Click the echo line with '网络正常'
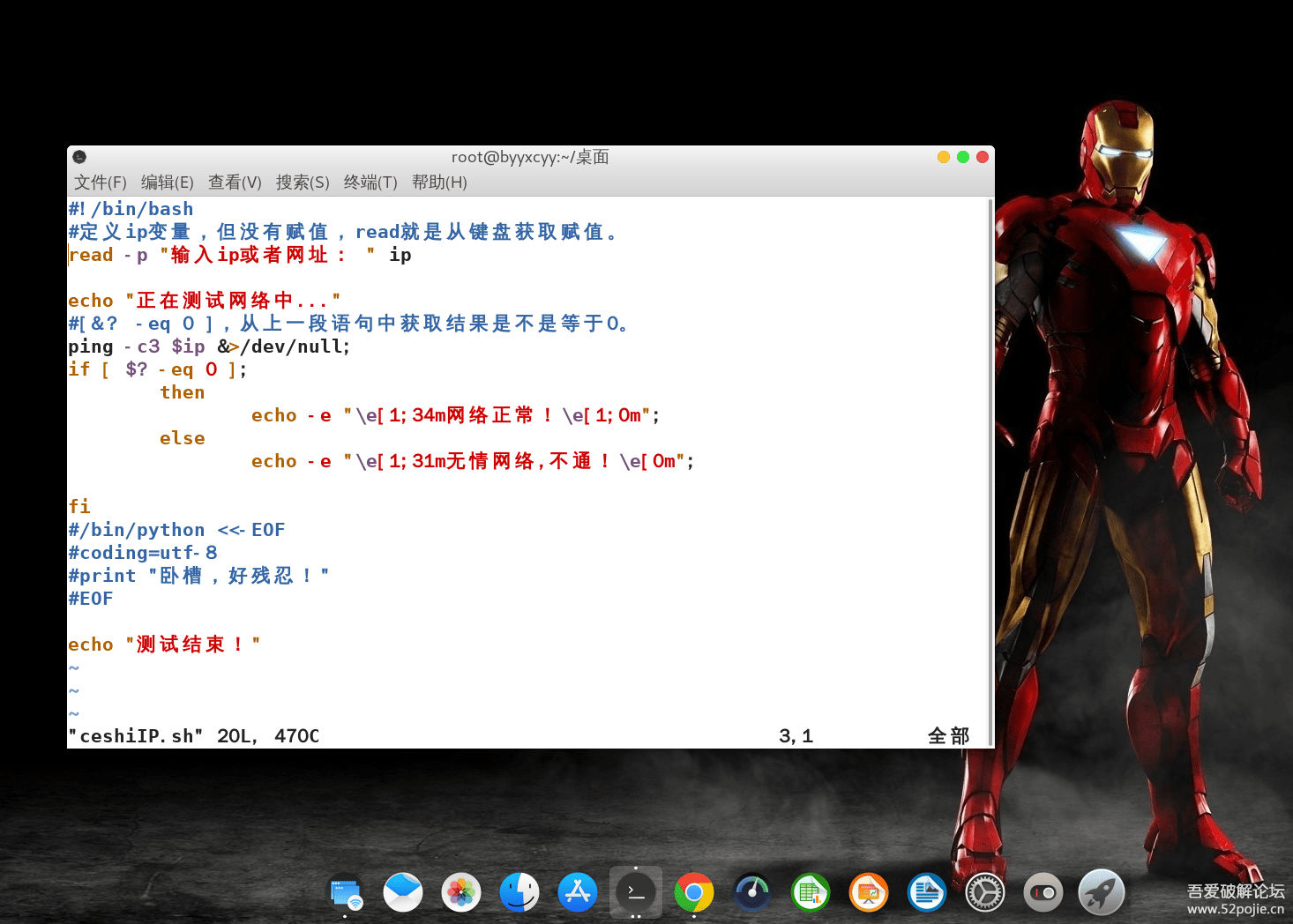The height and width of the screenshot is (924, 1293). [456, 415]
